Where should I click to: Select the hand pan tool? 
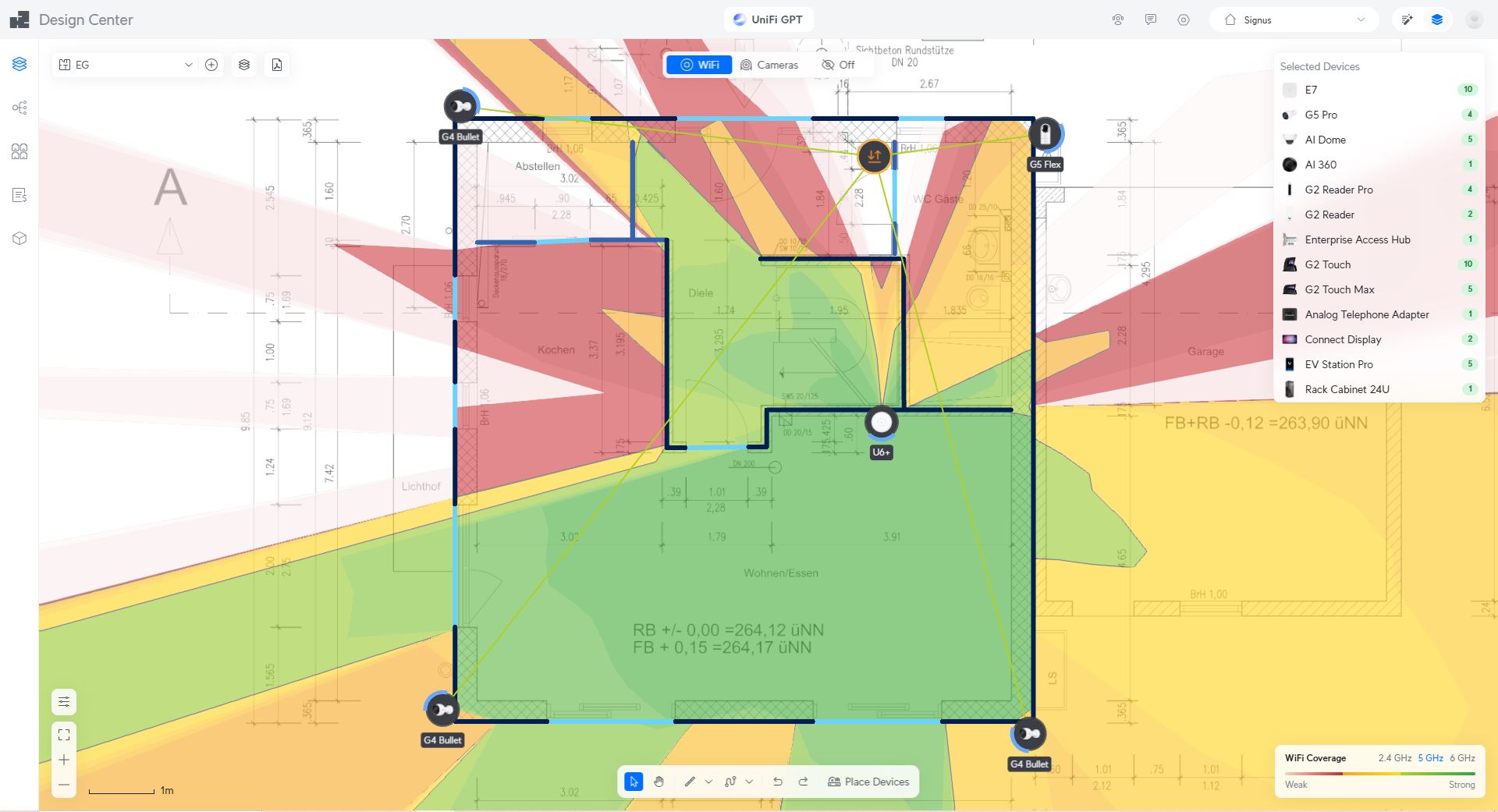click(x=659, y=782)
